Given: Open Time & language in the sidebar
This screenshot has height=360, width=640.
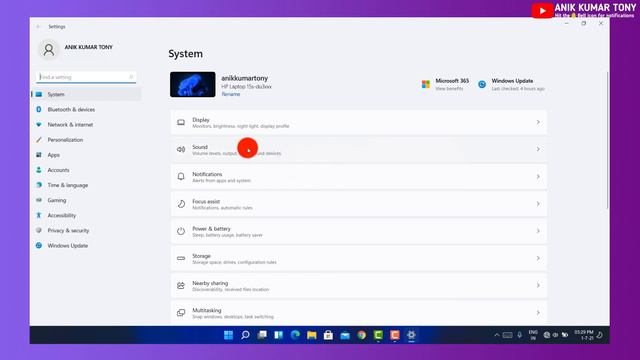Looking at the screenshot, I should (86, 185).
